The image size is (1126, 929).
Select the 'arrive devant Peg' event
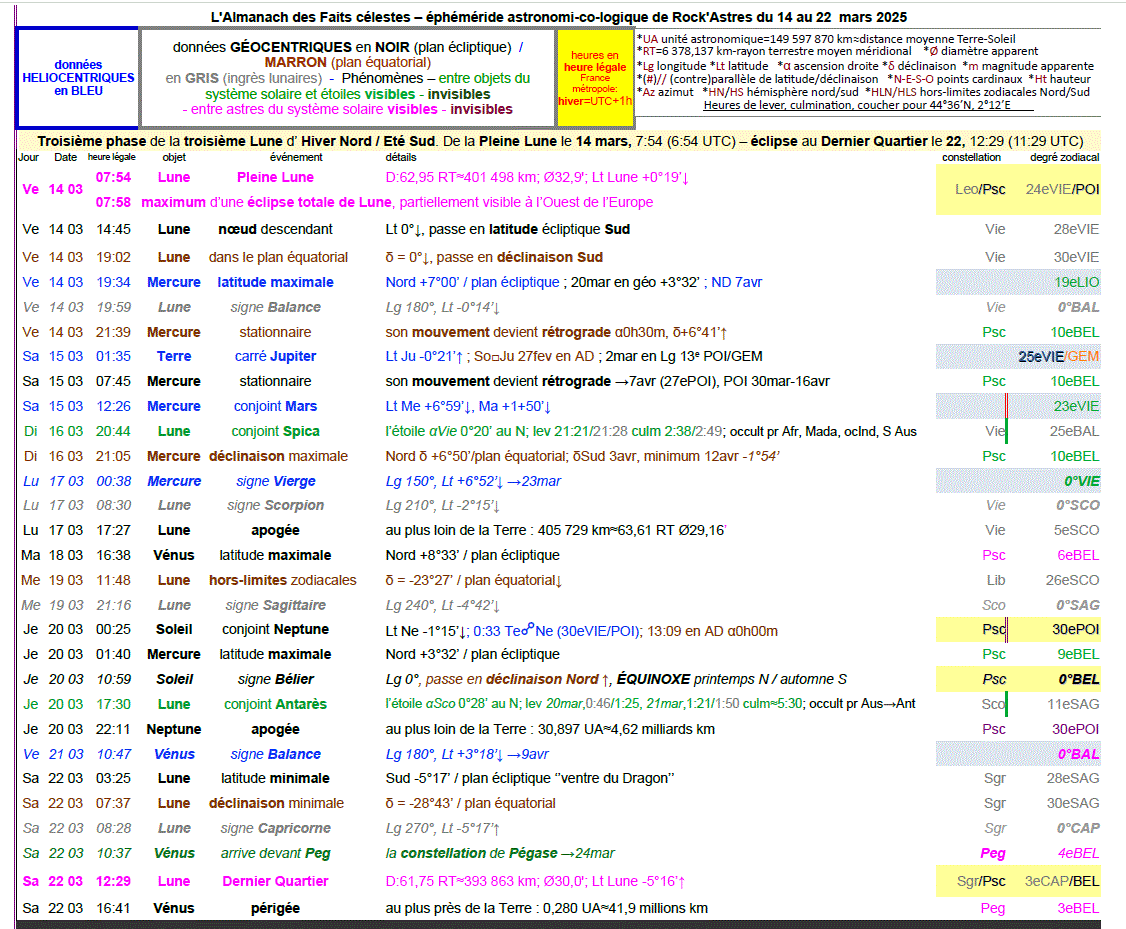point(275,854)
